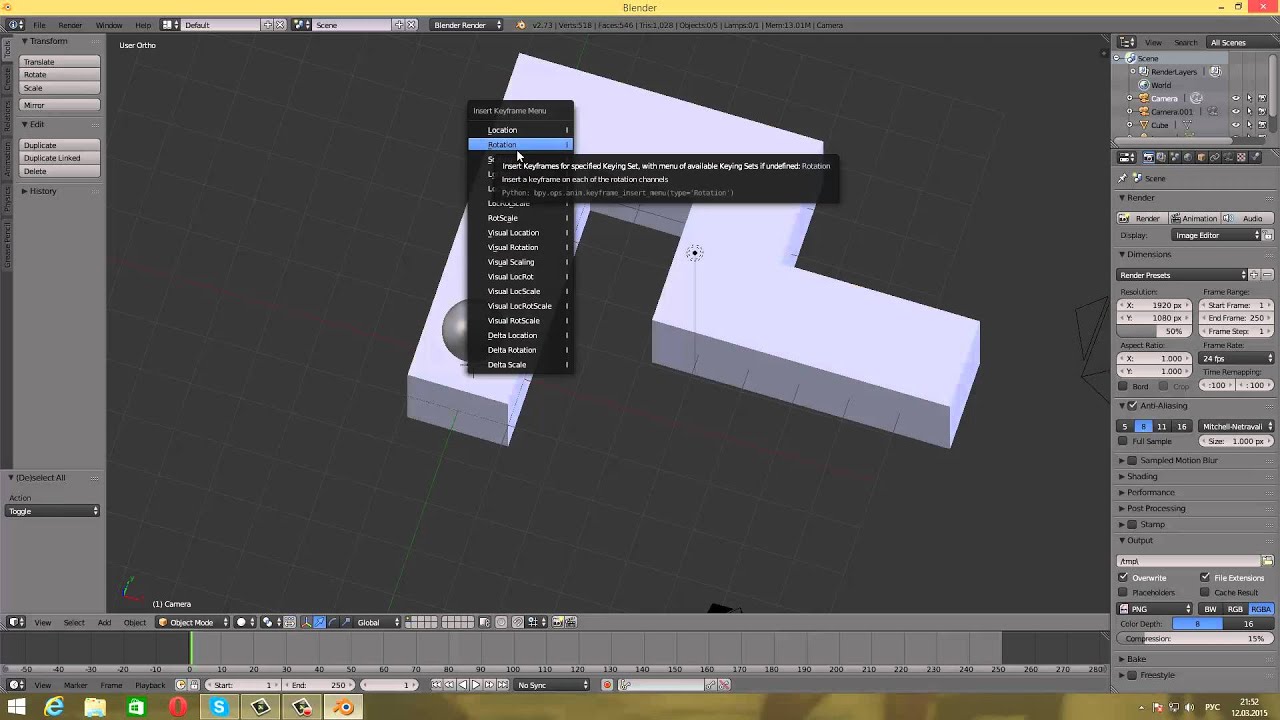Open Internet Explorer from the taskbar
The width and height of the screenshot is (1280, 720).
tap(54, 708)
